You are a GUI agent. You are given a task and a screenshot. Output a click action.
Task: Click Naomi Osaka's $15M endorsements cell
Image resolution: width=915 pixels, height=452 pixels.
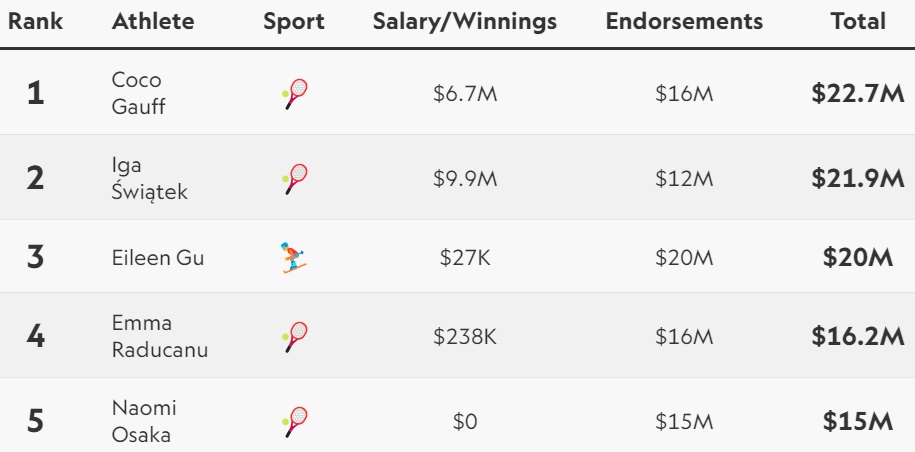(684, 422)
